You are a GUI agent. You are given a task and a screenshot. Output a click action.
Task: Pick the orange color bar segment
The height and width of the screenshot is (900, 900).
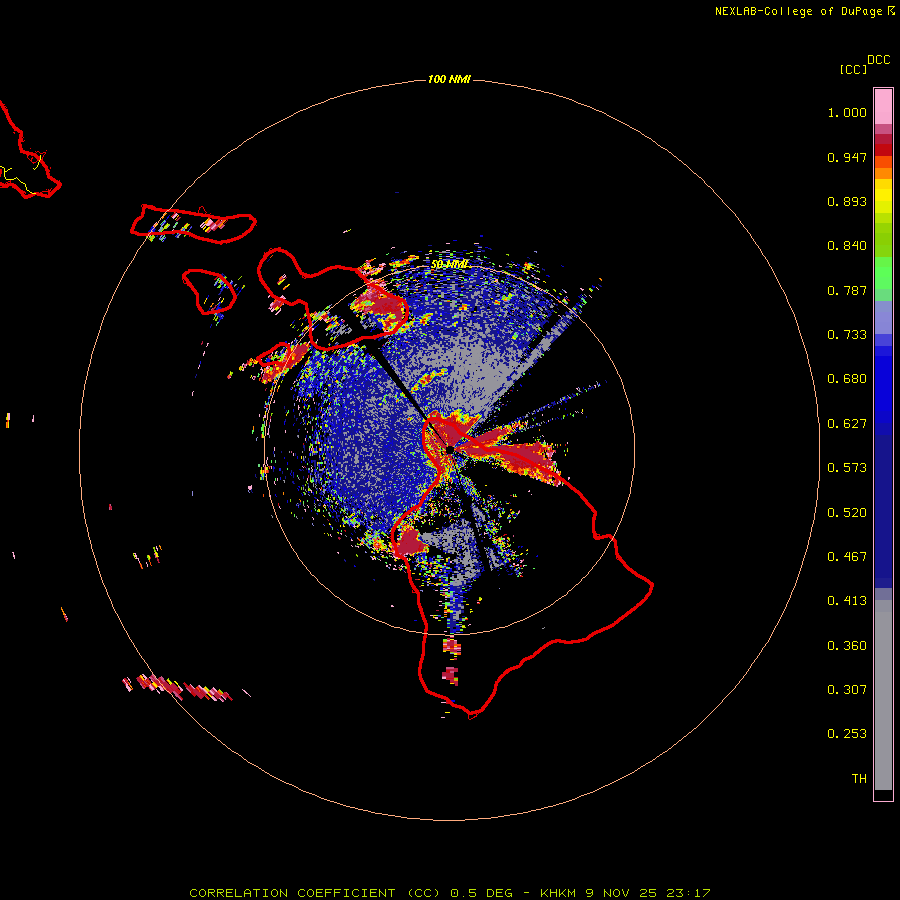click(883, 173)
